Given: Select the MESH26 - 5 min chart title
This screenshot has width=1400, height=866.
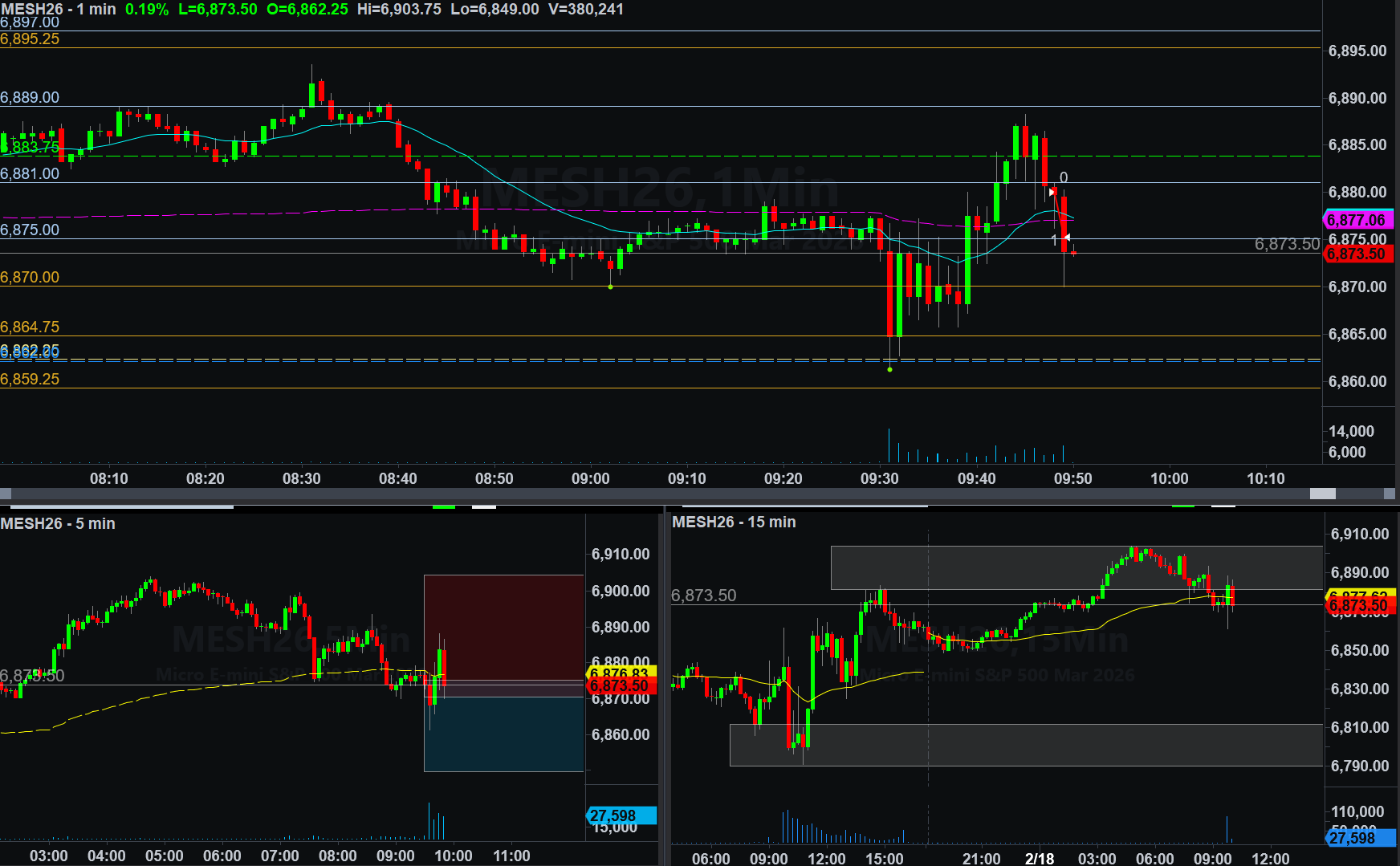Looking at the screenshot, I should (x=58, y=523).
